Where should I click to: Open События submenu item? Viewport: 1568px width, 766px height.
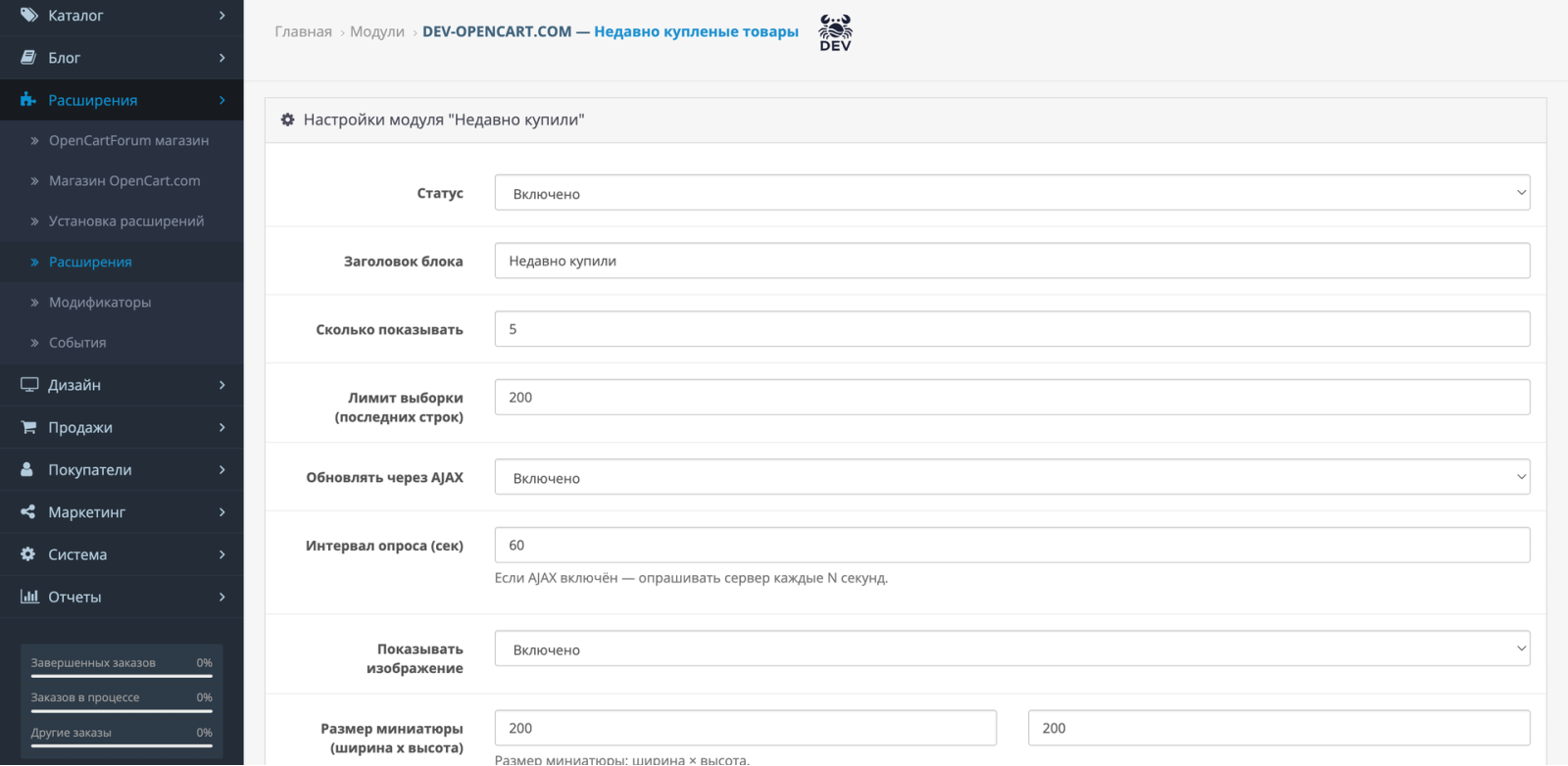click(77, 343)
